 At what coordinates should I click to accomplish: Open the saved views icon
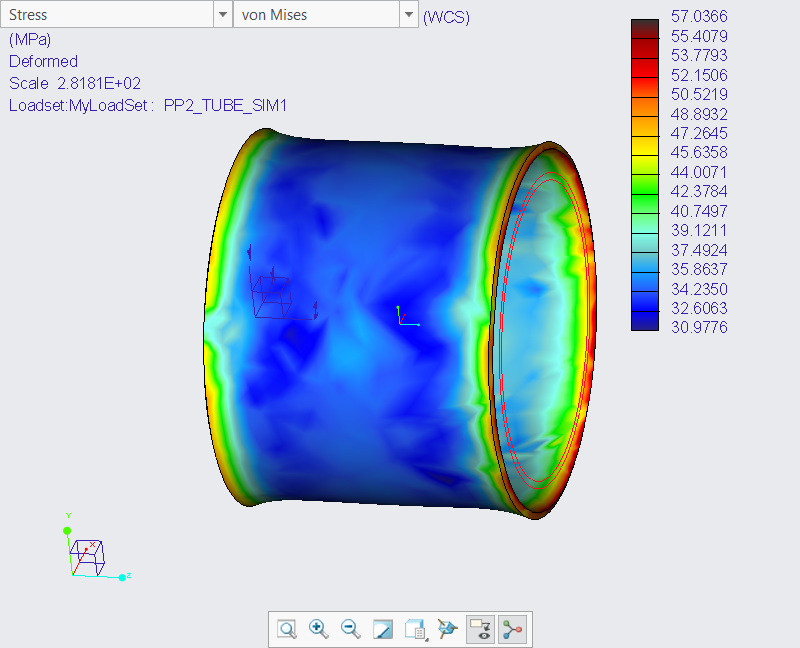pos(414,629)
